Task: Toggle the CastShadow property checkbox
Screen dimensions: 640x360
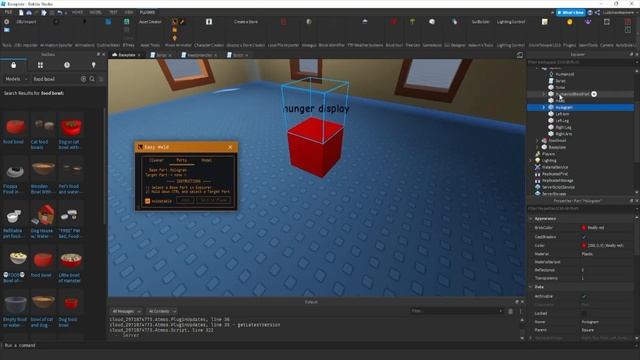Action: coord(584,237)
